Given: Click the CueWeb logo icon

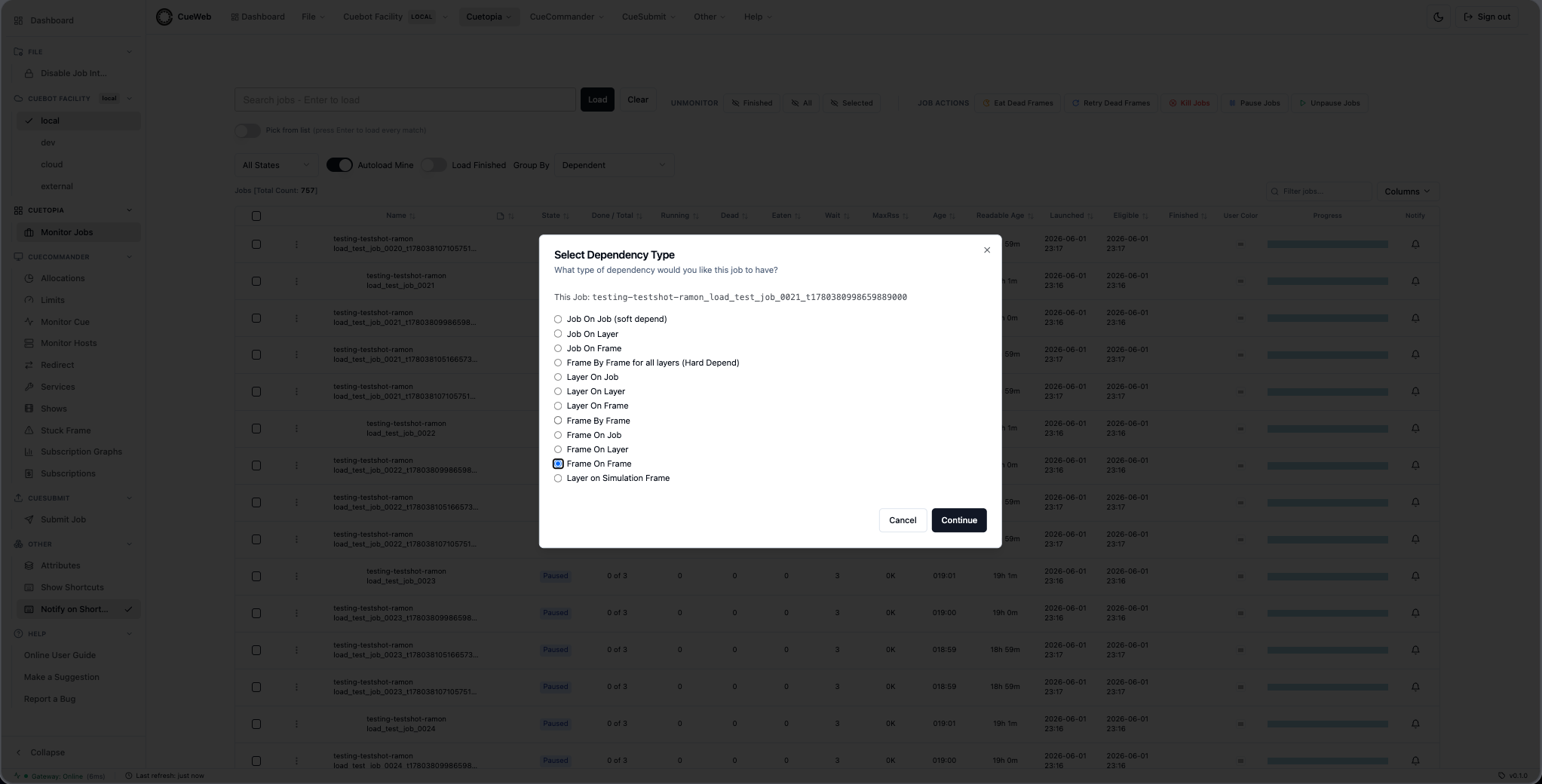Looking at the screenshot, I should (164, 17).
